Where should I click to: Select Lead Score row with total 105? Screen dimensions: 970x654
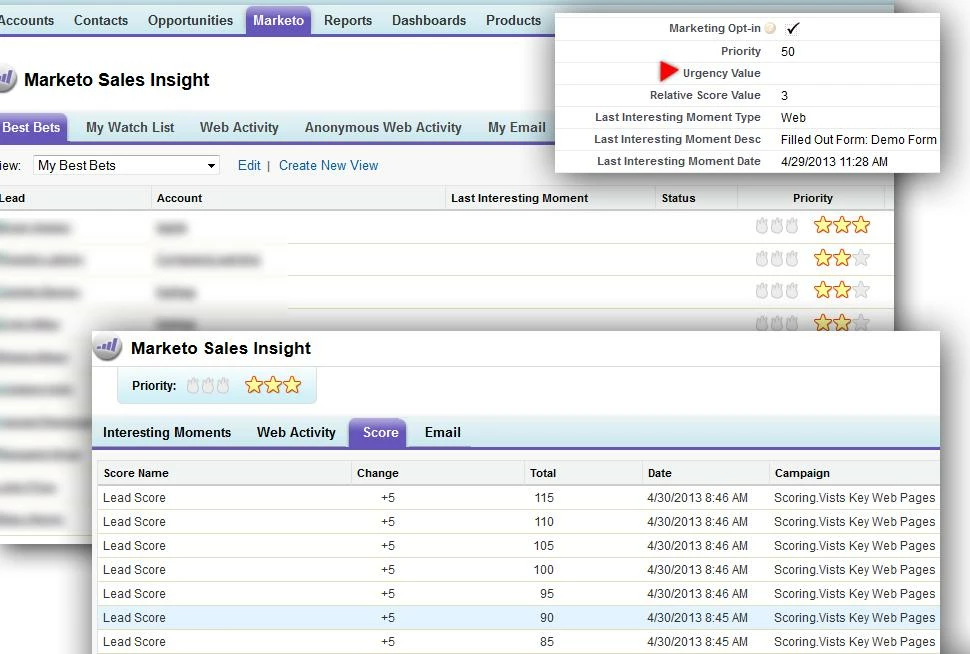point(518,546)
